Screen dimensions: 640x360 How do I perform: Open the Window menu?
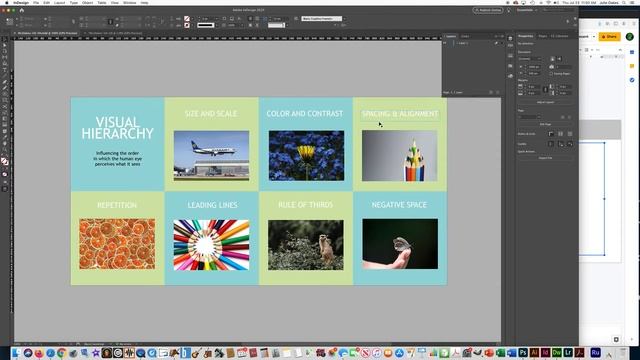(129, 3)
